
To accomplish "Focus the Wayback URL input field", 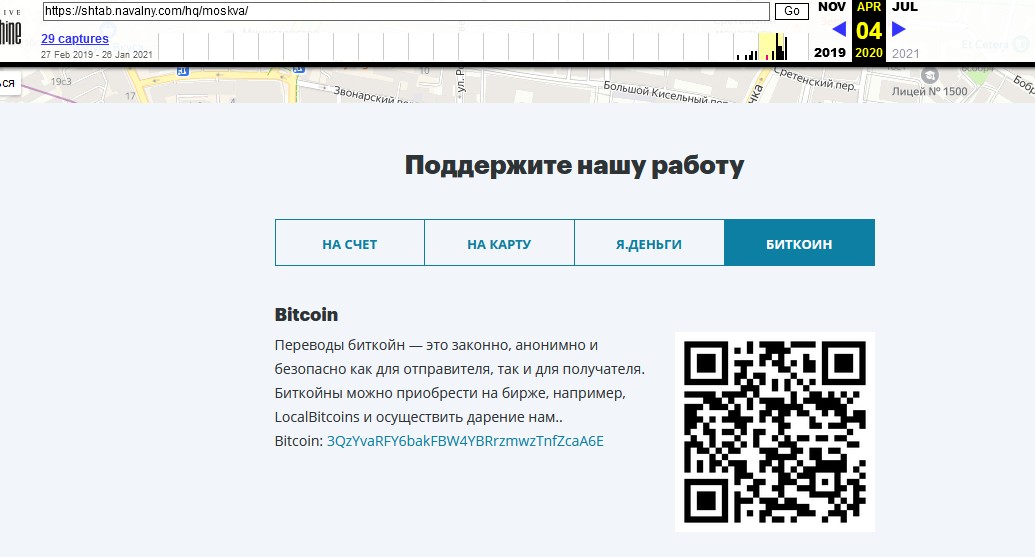I will pyautogui.click(x=406, y=11).
